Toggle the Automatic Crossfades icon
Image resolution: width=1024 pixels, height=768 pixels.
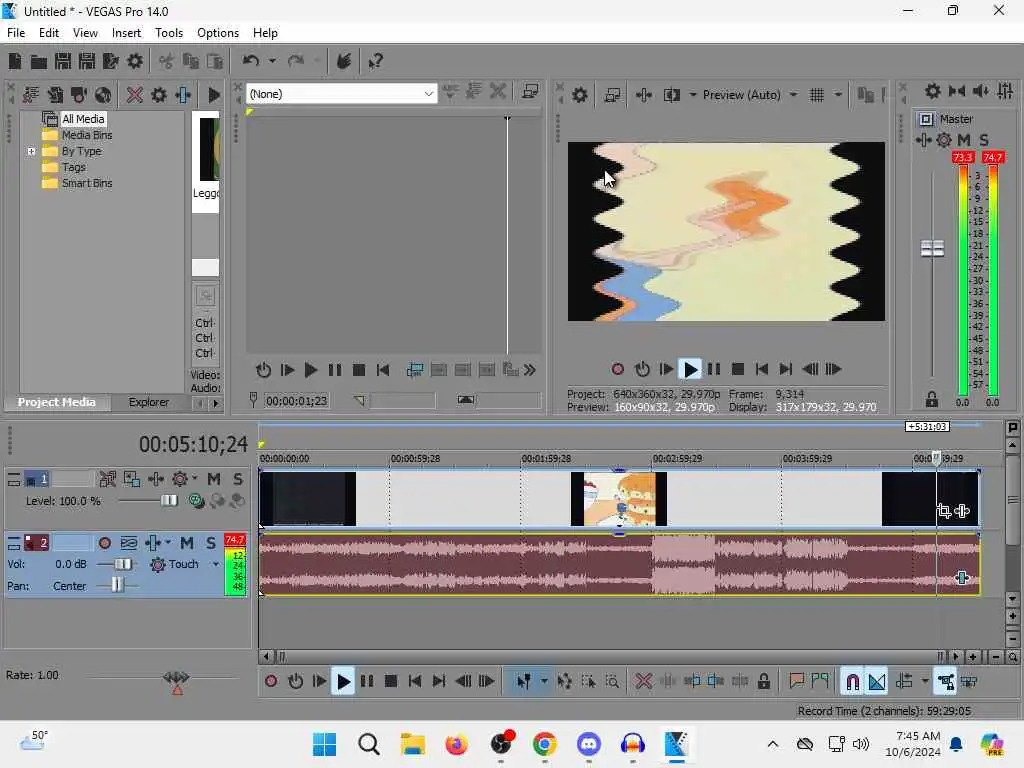[x=877, y=682]
